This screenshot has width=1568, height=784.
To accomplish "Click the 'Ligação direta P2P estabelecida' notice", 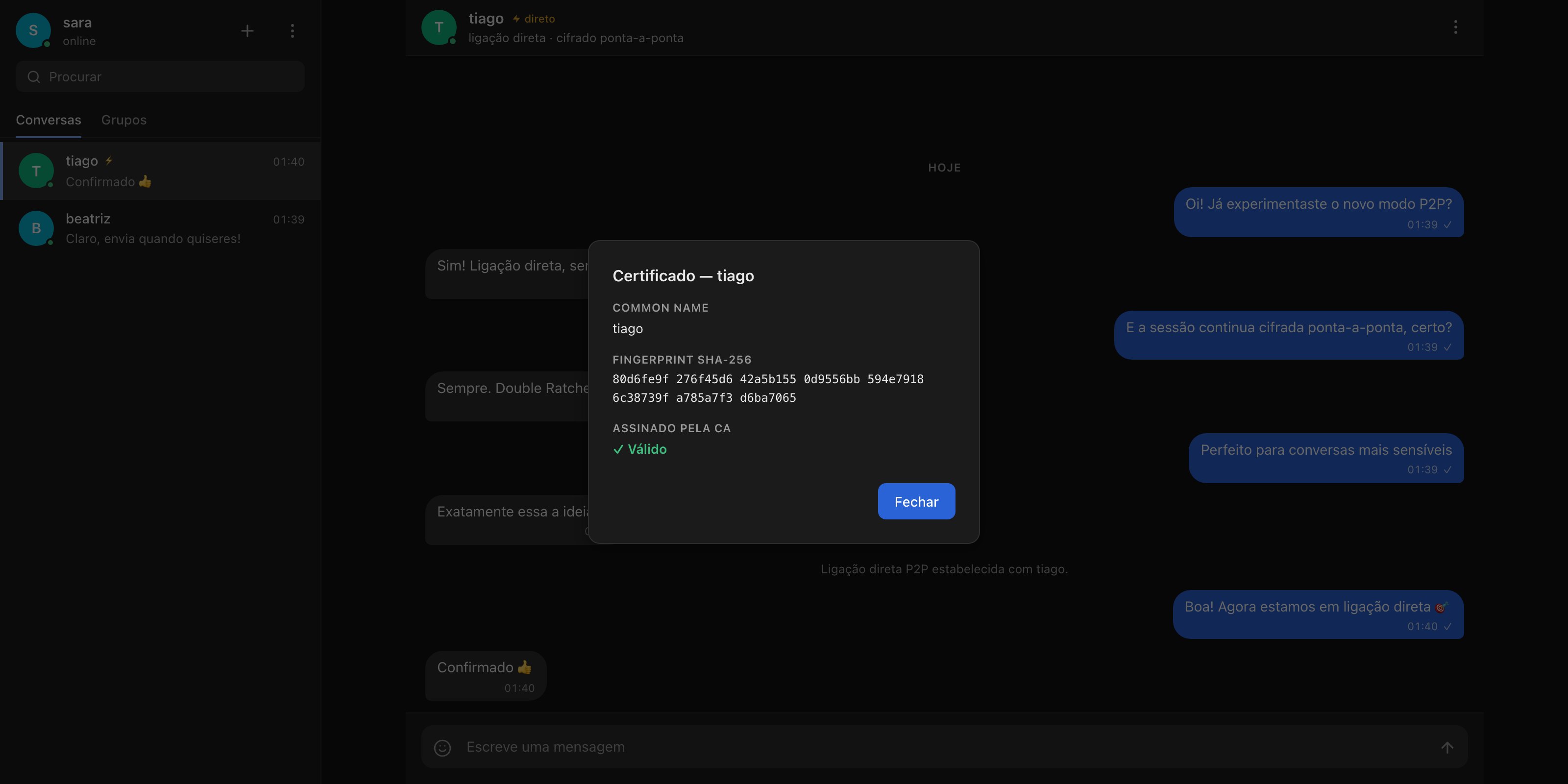I will (x=944, y=569).
